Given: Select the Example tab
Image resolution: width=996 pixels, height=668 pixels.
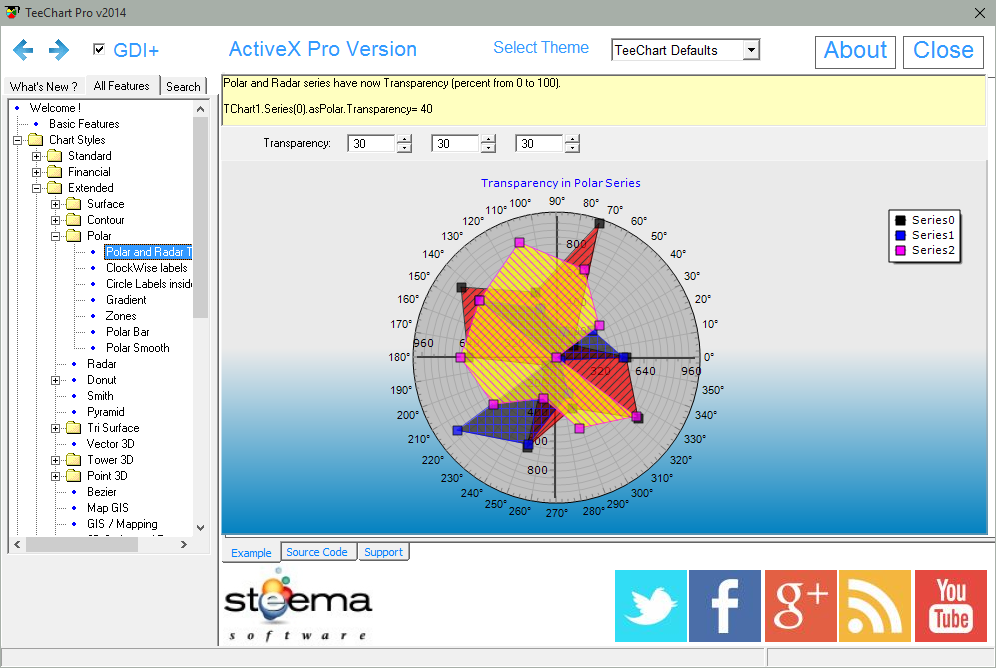Looking at the screenshot, I should click(x=251, y=552).
